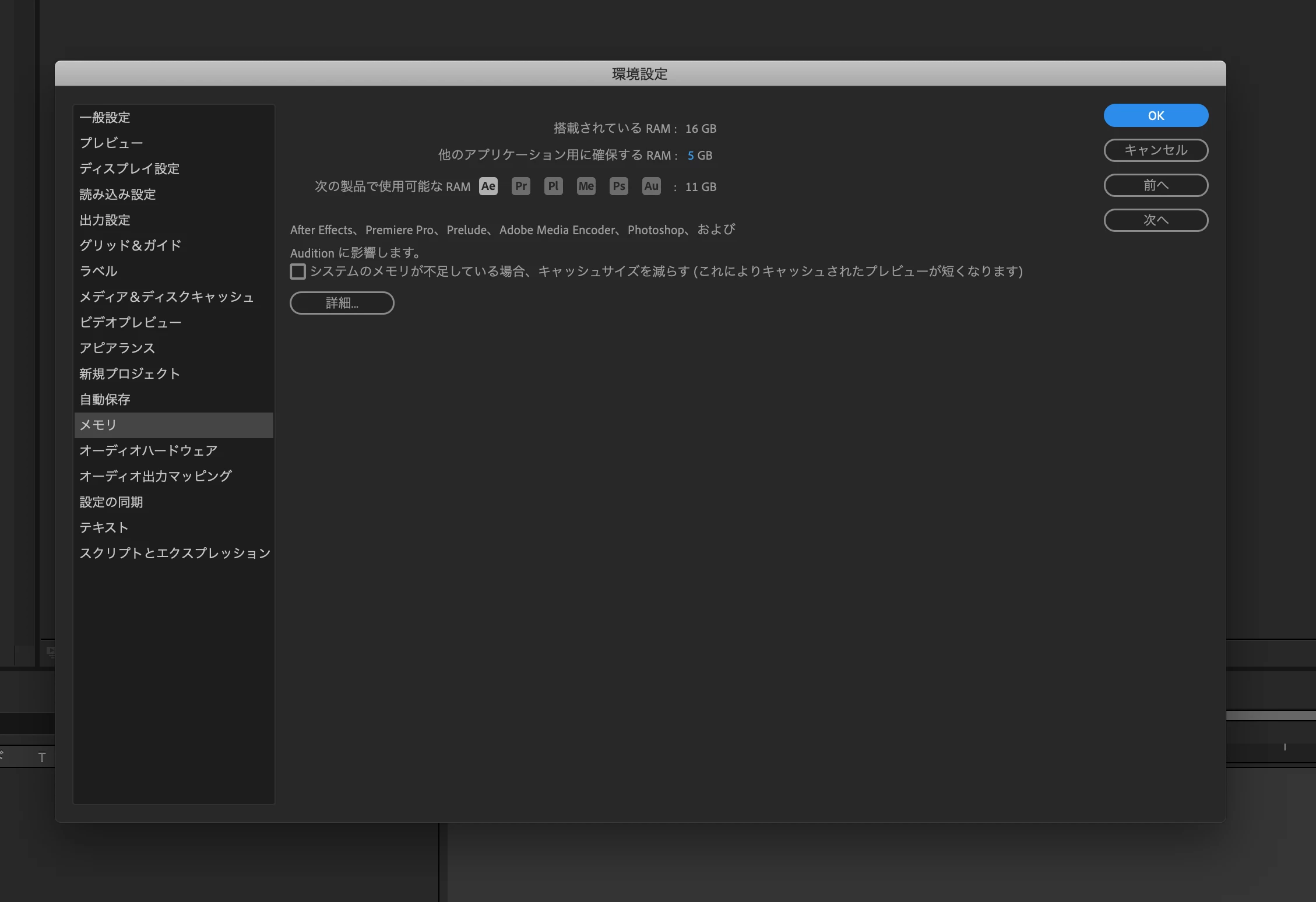Go to previous page with 前へ
Viewport: 1316px width, 902px height.
tap(1156, 185)
